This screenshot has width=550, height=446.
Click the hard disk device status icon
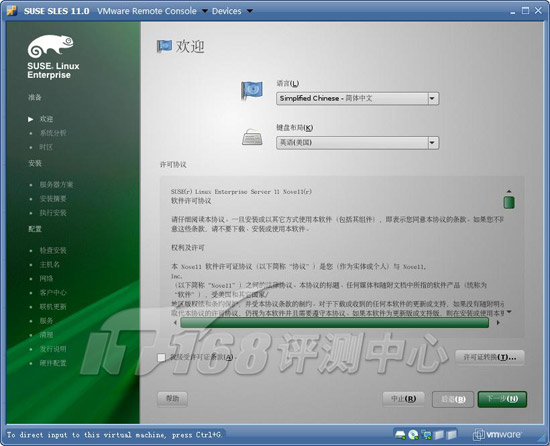click(400, 435)
